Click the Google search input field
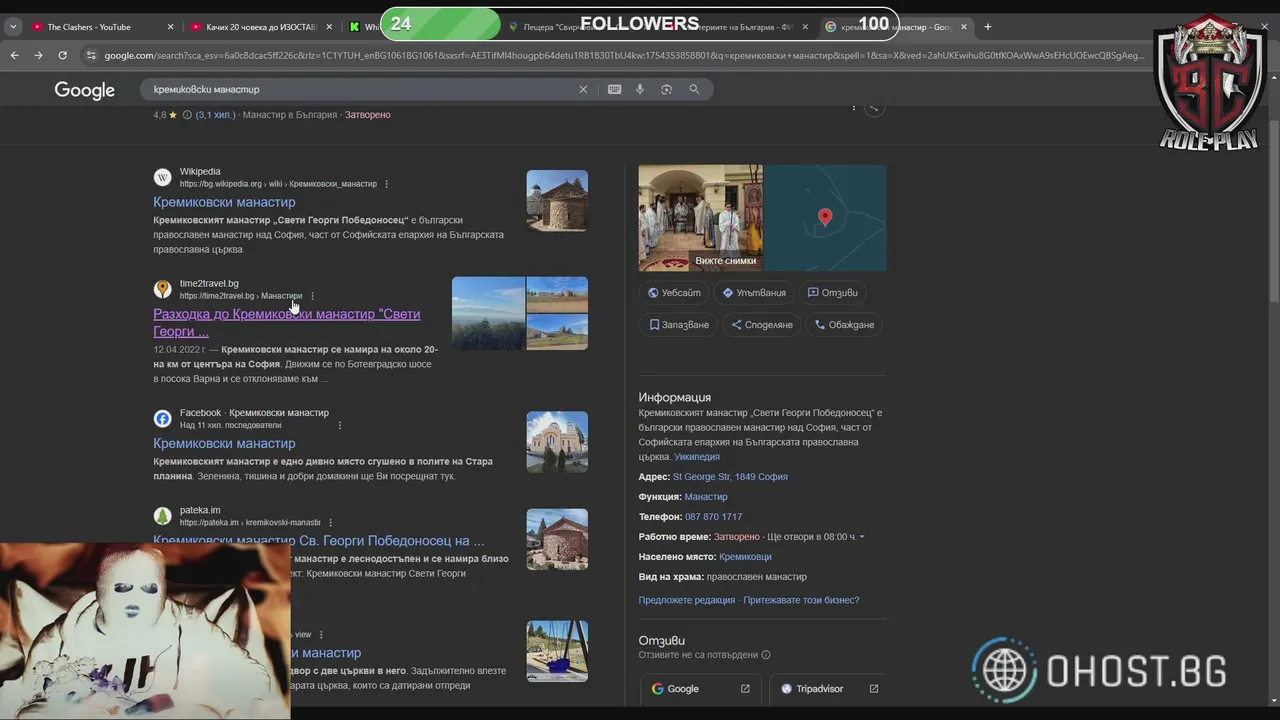The width and height of the screenshot is (1280, 720). coord(360,89)
